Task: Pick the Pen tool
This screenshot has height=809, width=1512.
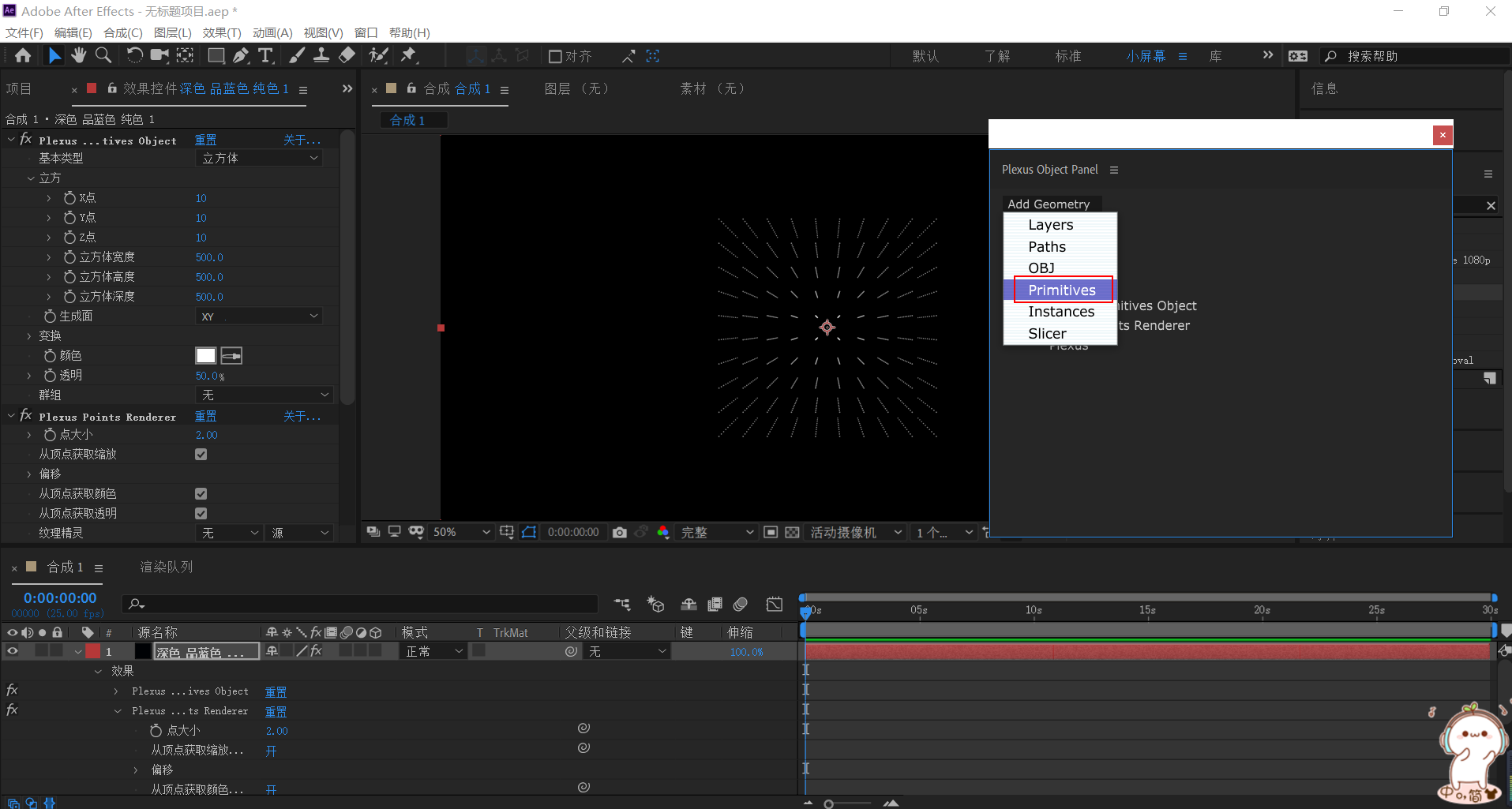Action: (241, 55)
